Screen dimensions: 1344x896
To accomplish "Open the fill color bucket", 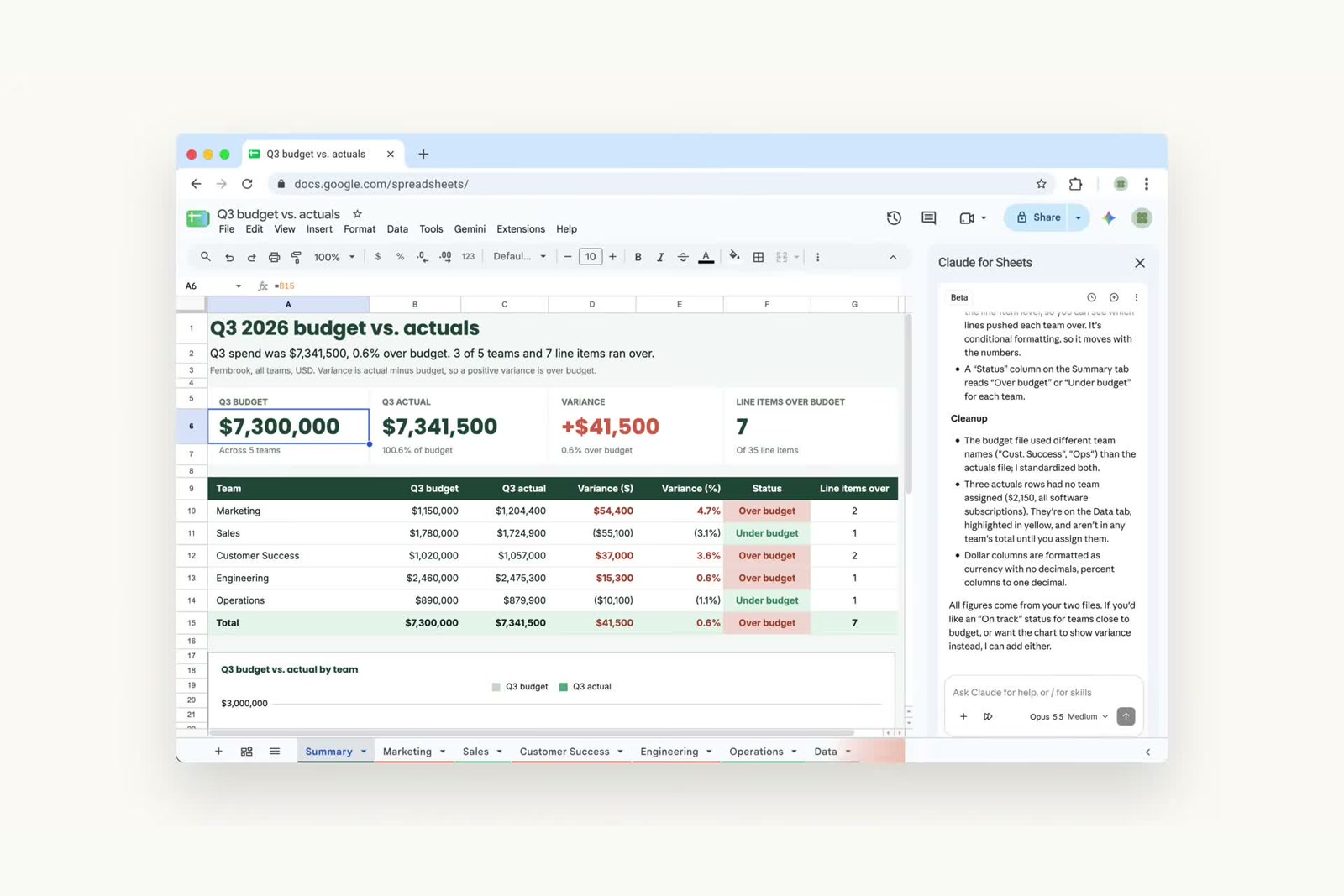I will [x=734, y=257].
